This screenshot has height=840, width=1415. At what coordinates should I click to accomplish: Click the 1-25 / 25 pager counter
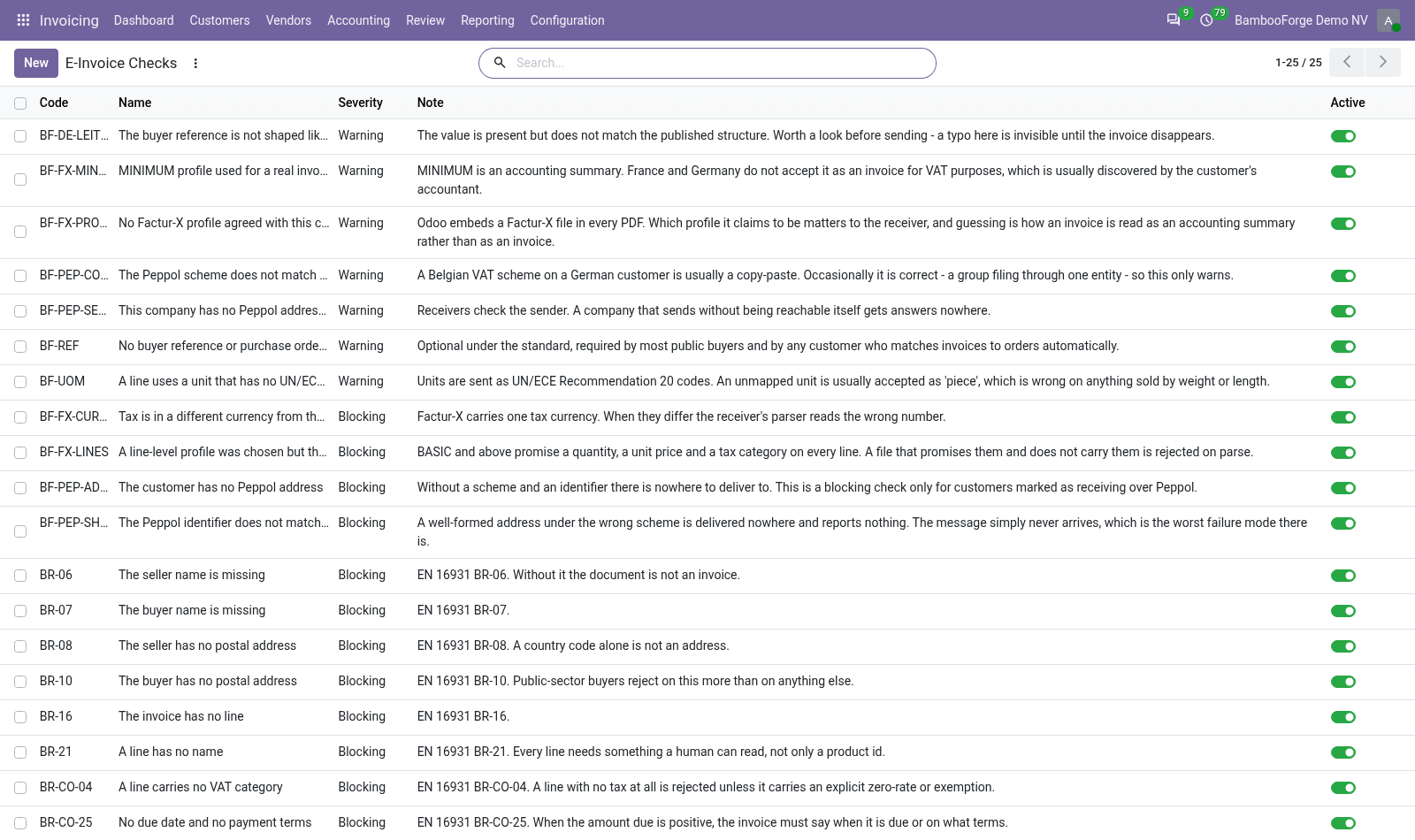(x=1298, y=63)
